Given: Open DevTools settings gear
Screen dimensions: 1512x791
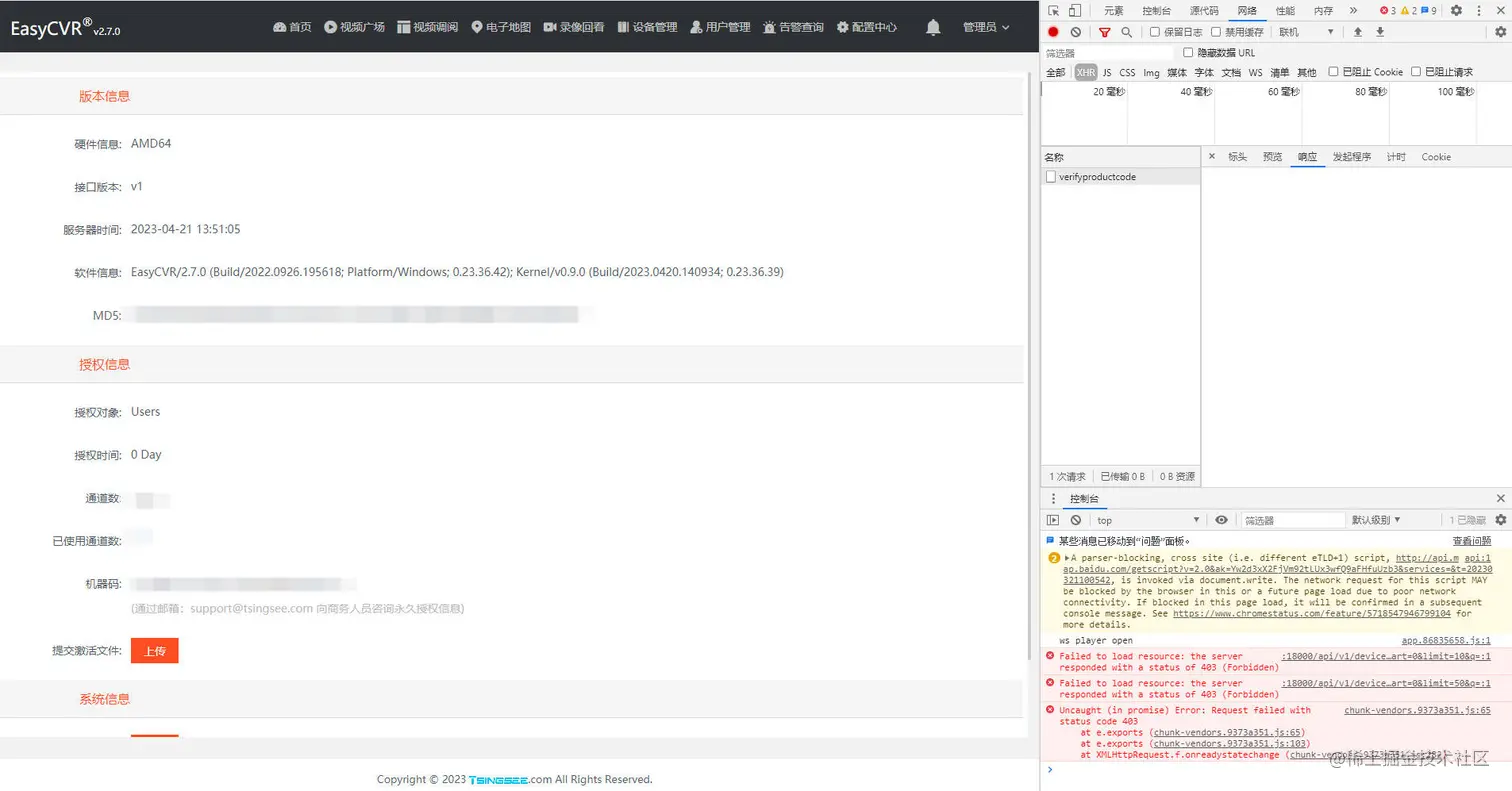Looking at the screenshot, I should click(x=1456, y=10).
